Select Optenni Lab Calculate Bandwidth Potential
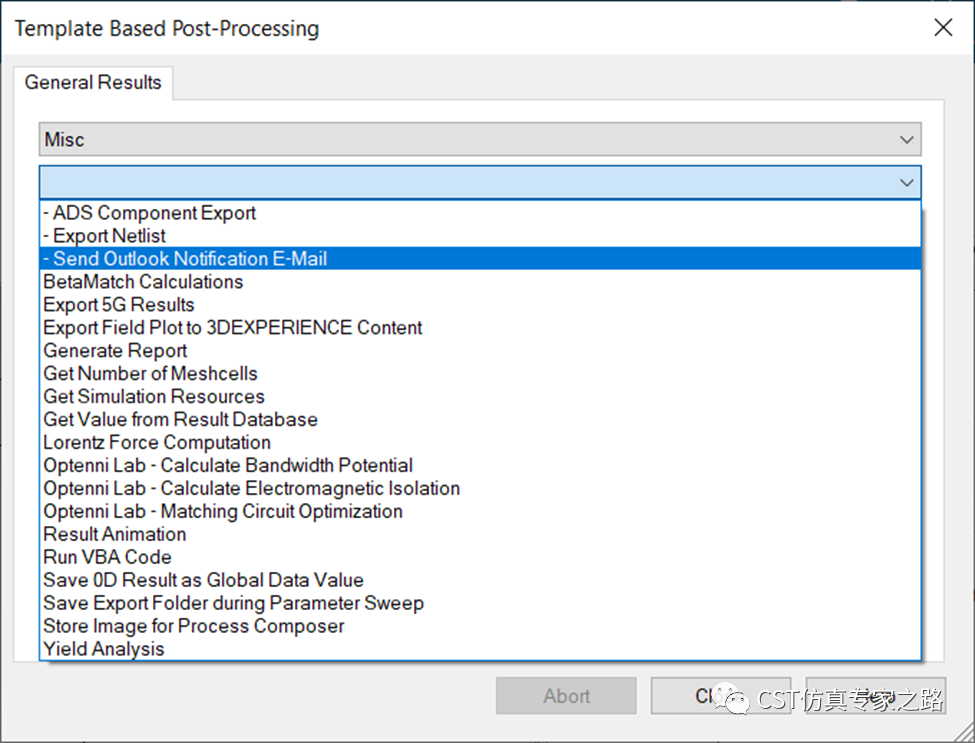The width and height of the screenshot is (975, 743). (x=479, y=466)
